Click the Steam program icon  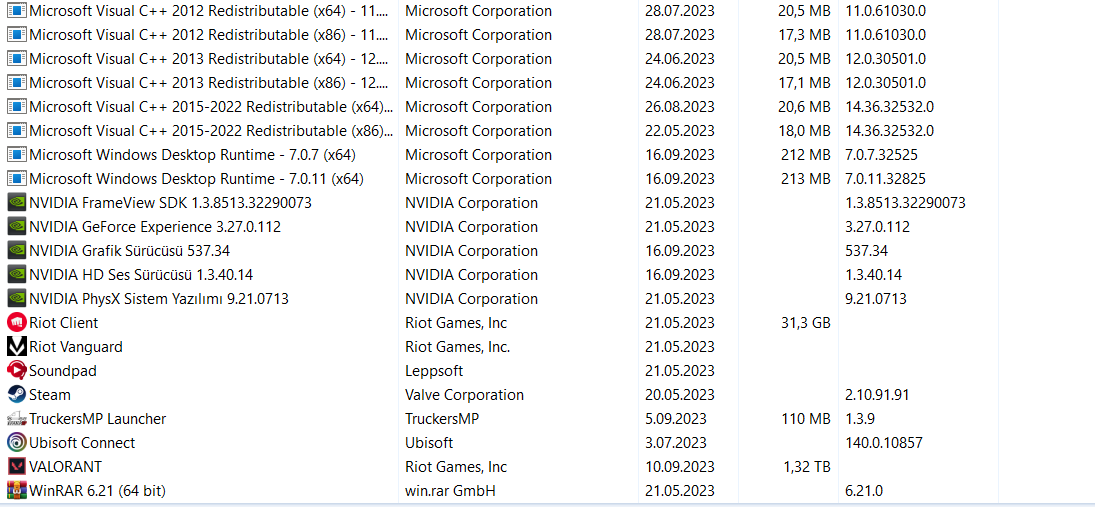point(16,395)
